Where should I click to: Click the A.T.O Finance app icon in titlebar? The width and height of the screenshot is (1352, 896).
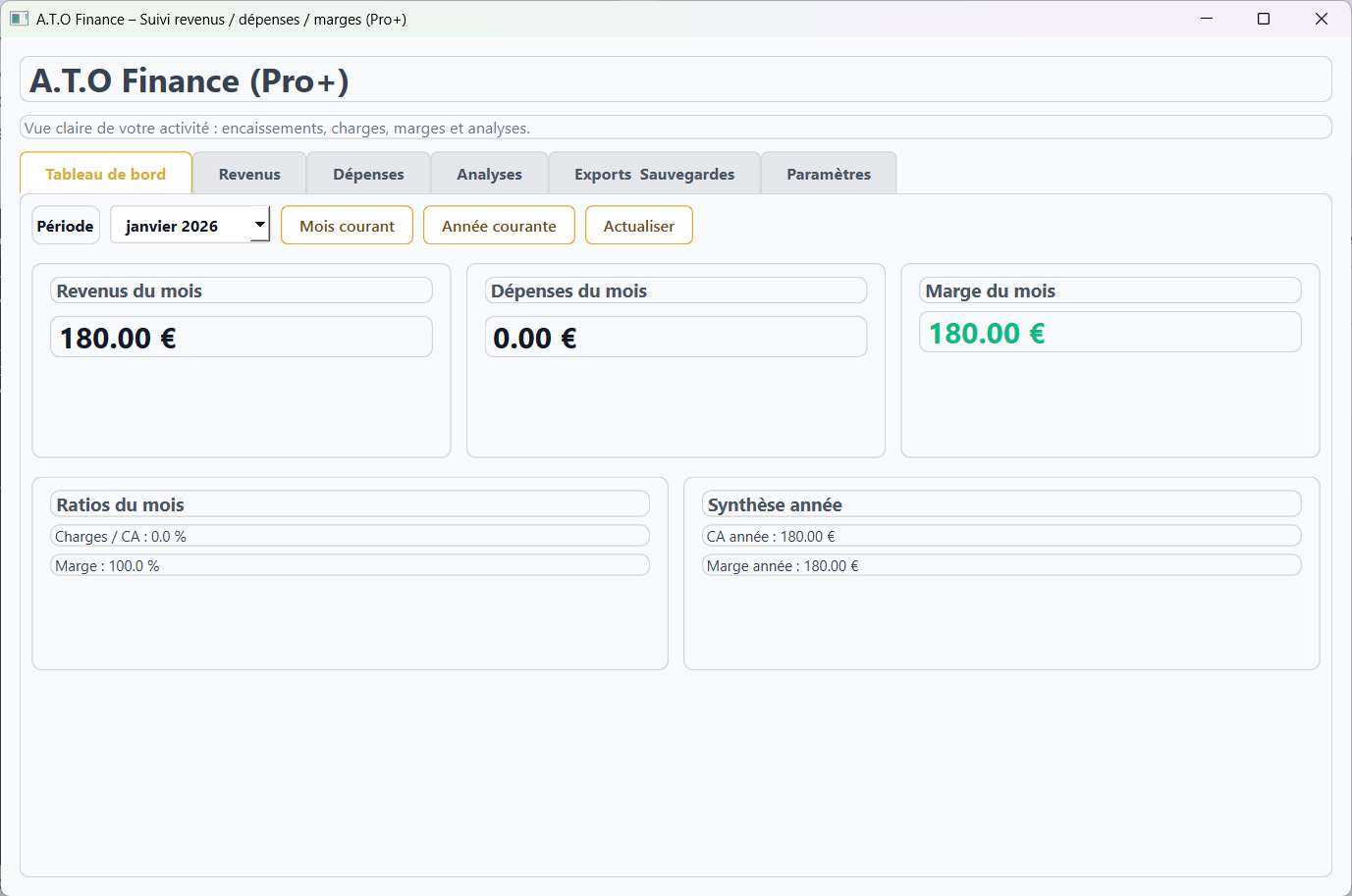[x=20, y=19]
